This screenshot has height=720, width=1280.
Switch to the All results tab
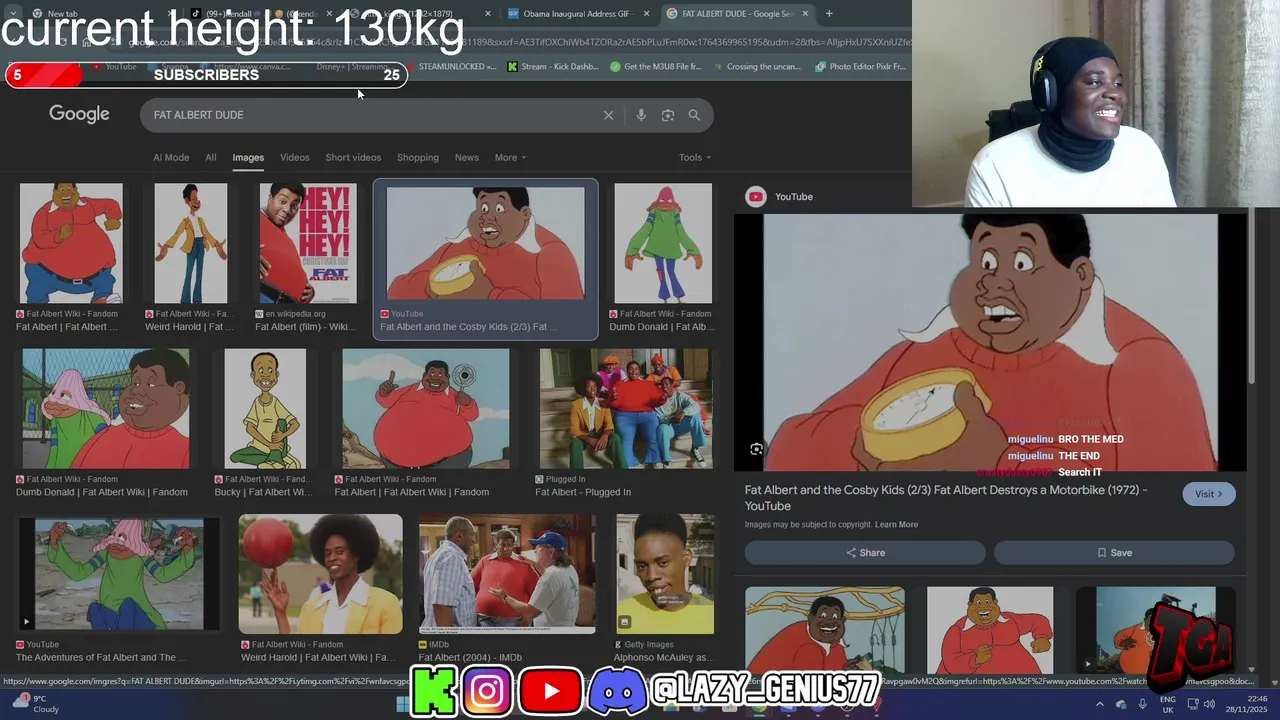210,157
